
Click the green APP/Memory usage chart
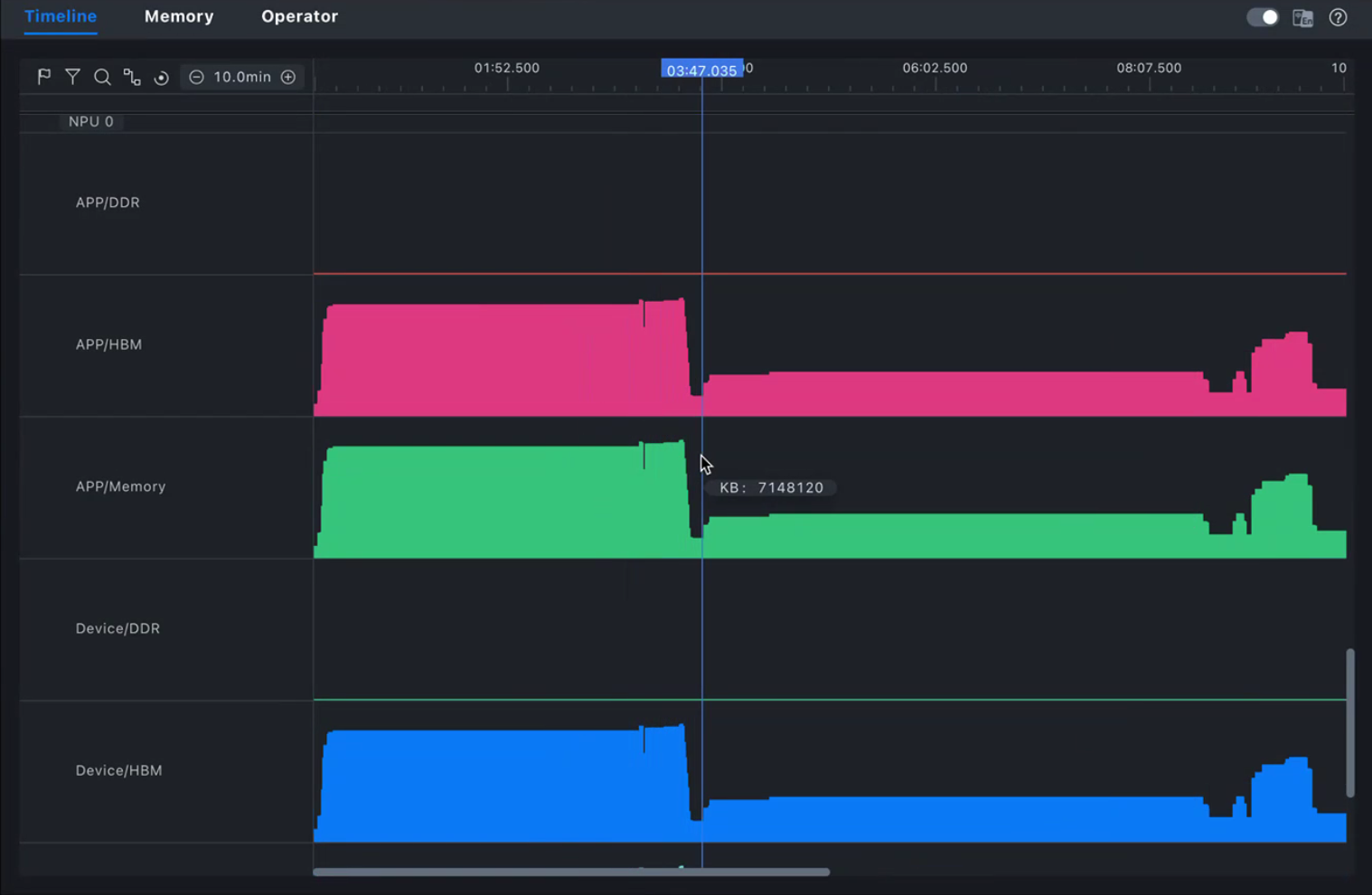click(x=830, y=500)
